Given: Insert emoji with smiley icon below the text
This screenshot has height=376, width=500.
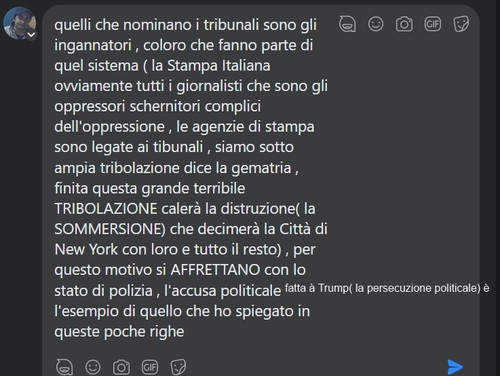Looking at the screenshot, I should [x=93, y=367].
